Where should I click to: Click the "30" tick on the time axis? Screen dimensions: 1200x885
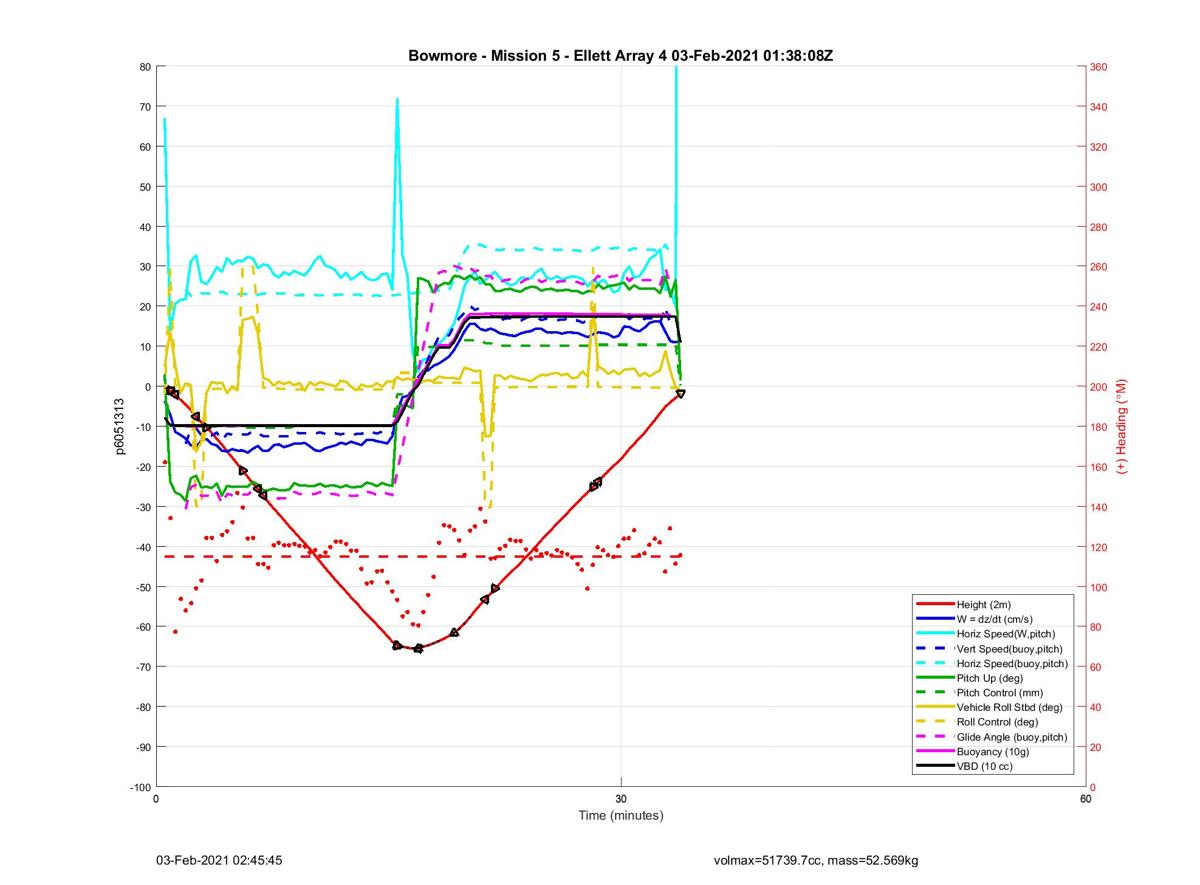click(x=621, y=799)
